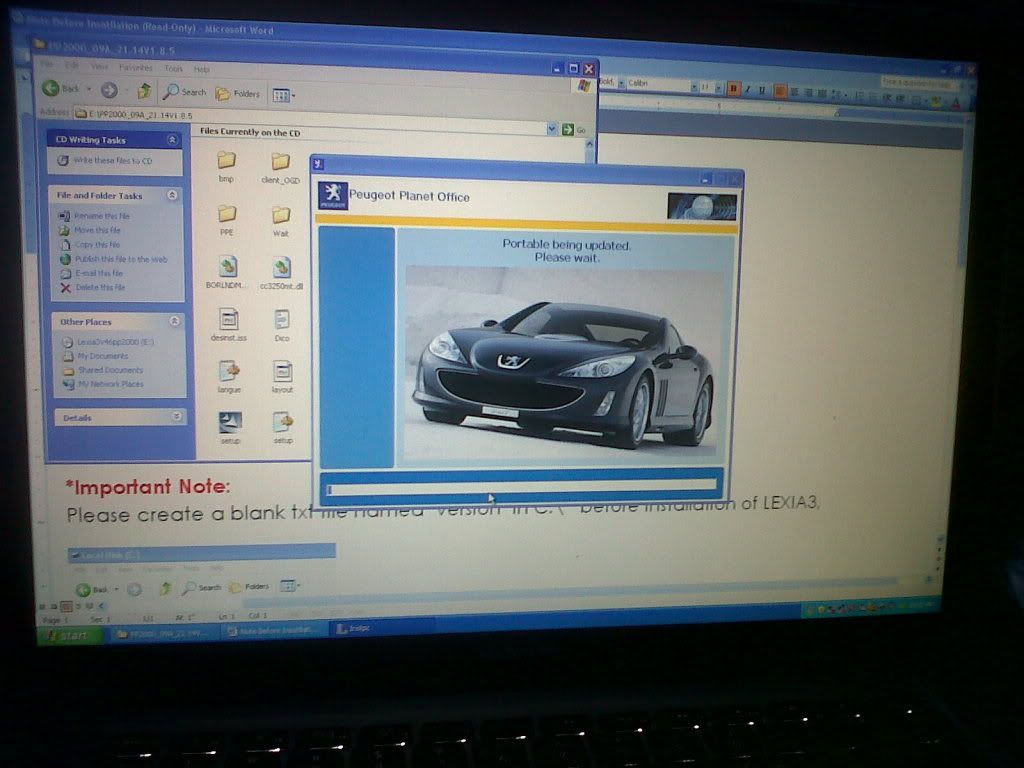Screen dimensions: 1024x768
Task: Open the Edit menu in Explorer
Action: (x=72, y=65)
